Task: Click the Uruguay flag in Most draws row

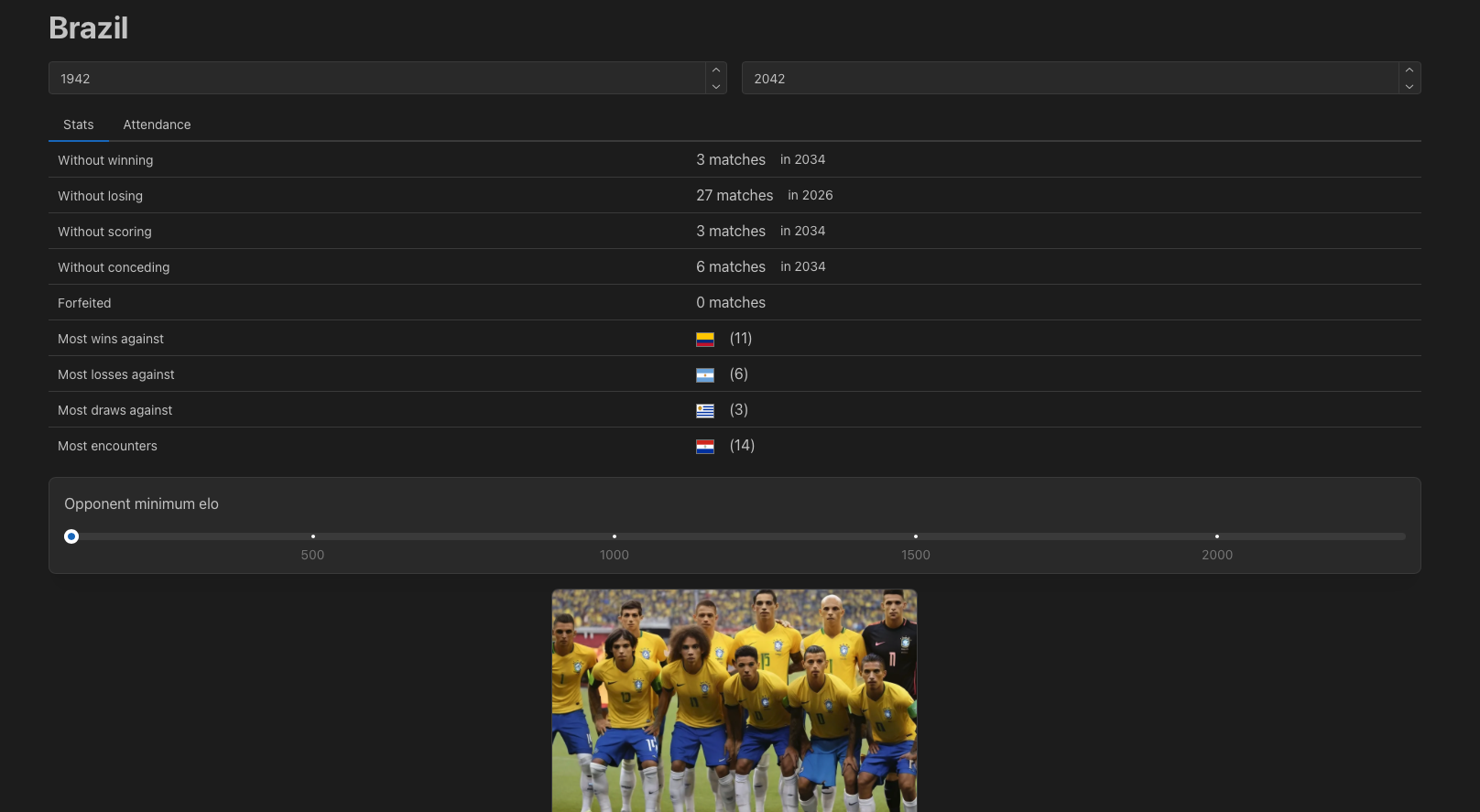Action: tap(704, 411)
